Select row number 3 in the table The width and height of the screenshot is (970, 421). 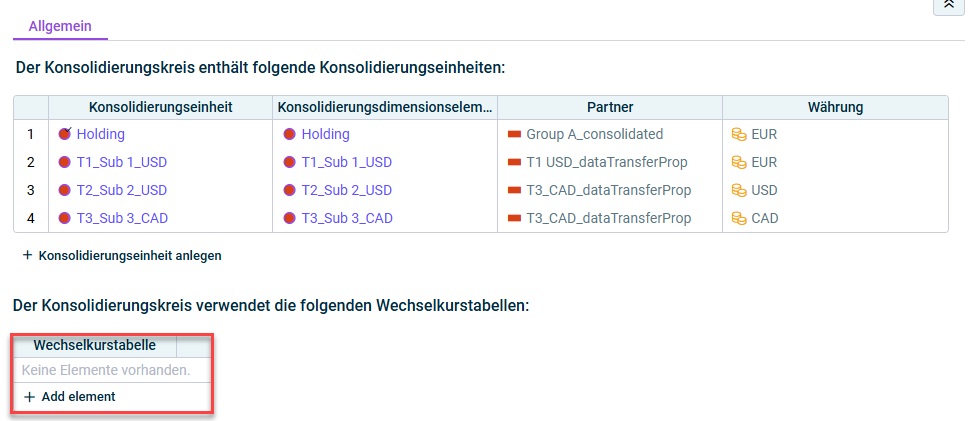coord(30,190)
